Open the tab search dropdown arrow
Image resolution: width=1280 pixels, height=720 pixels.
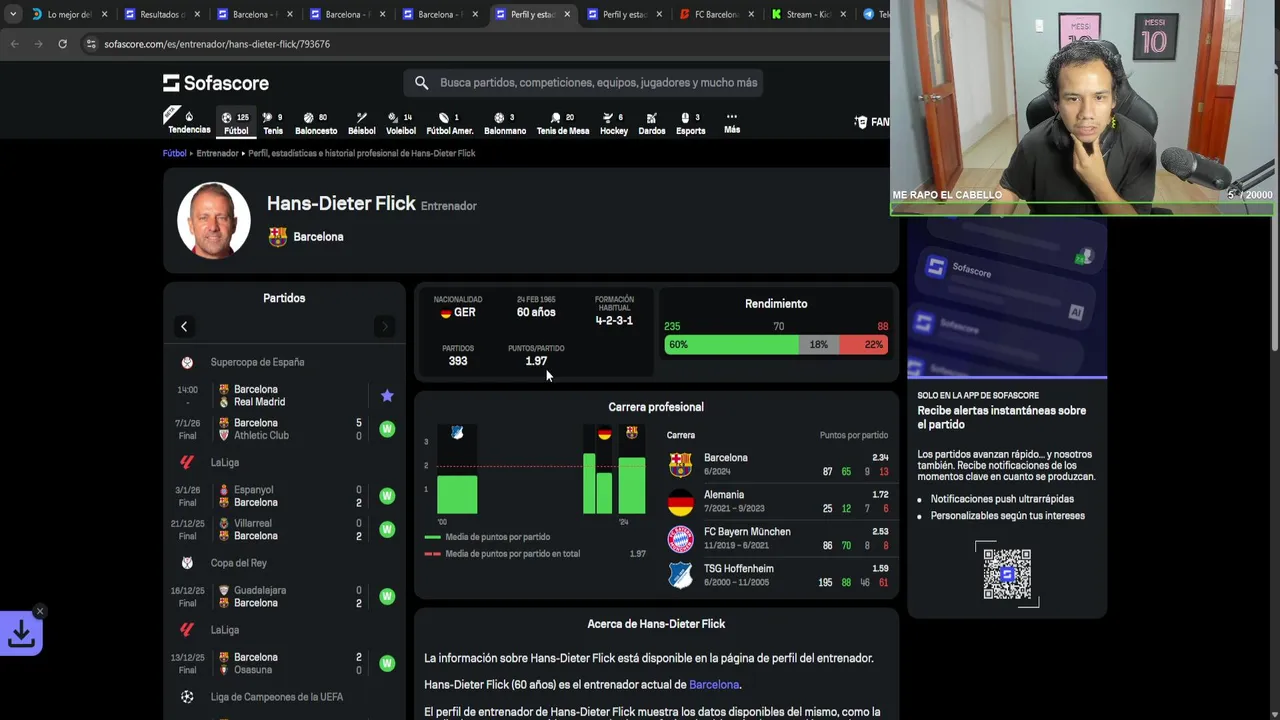tap(12, 15)
